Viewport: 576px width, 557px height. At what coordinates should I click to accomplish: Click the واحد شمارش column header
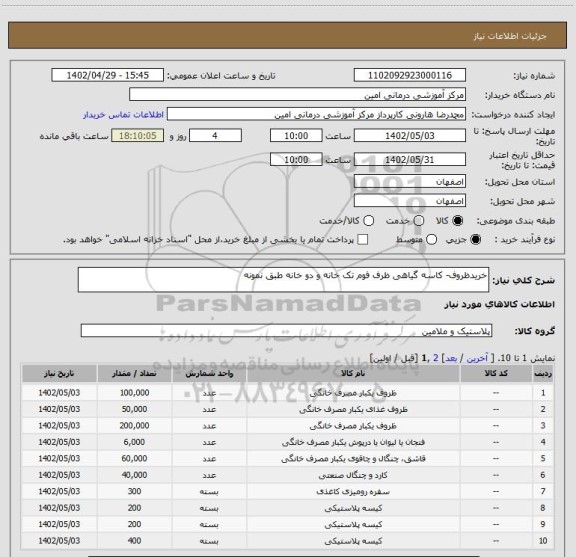click(x=209, y=373)
